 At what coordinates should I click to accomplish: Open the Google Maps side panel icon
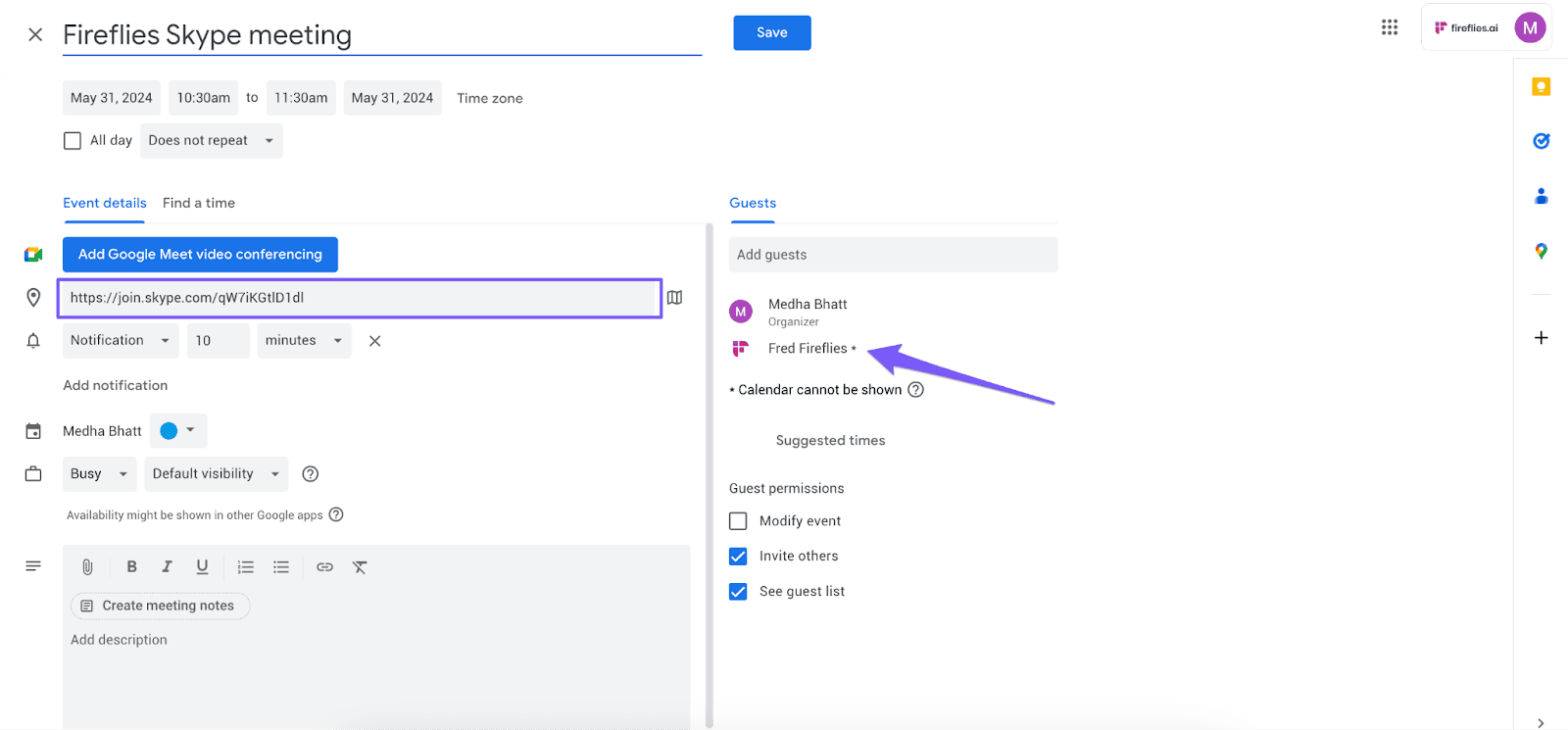point(1541,252)
